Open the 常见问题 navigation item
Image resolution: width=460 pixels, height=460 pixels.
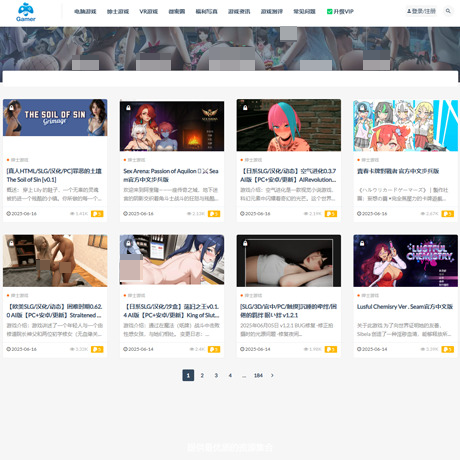pyautogui.click(x=304, y=12)
